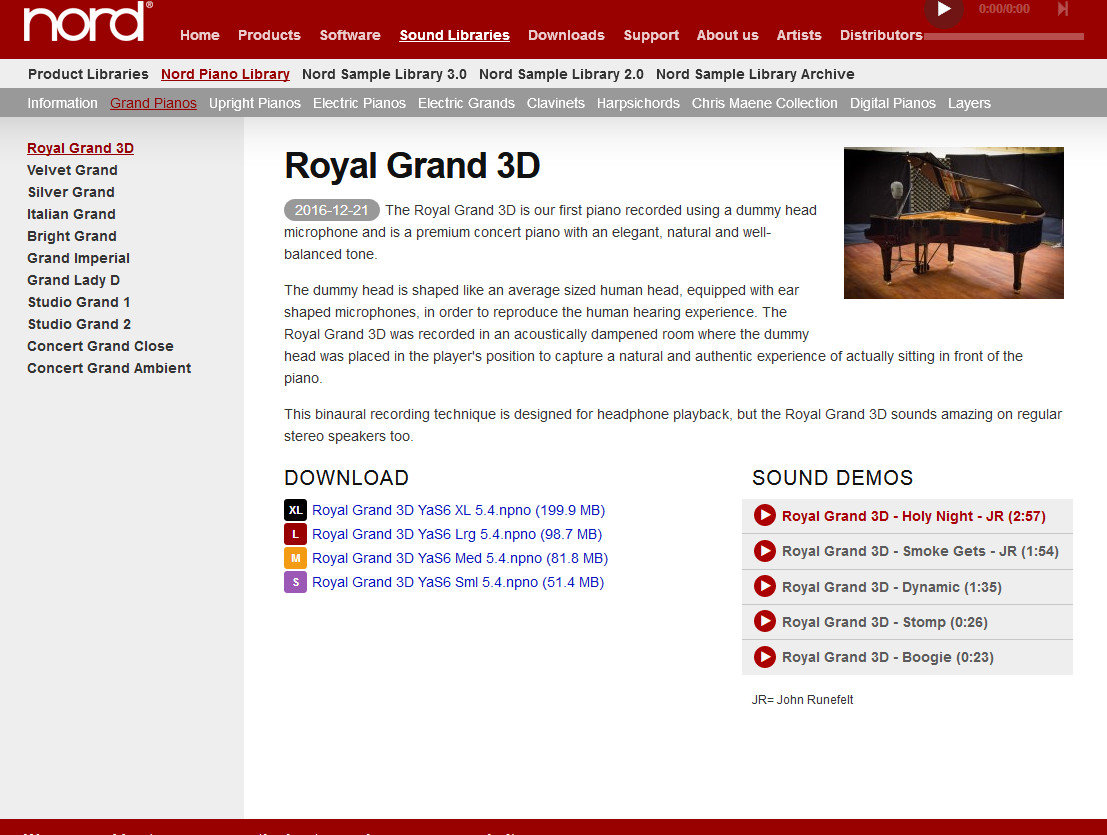The width and height of the screenshot is (1107, 835).
Task: Go to the Downloads page
Action: click(566, 35)
